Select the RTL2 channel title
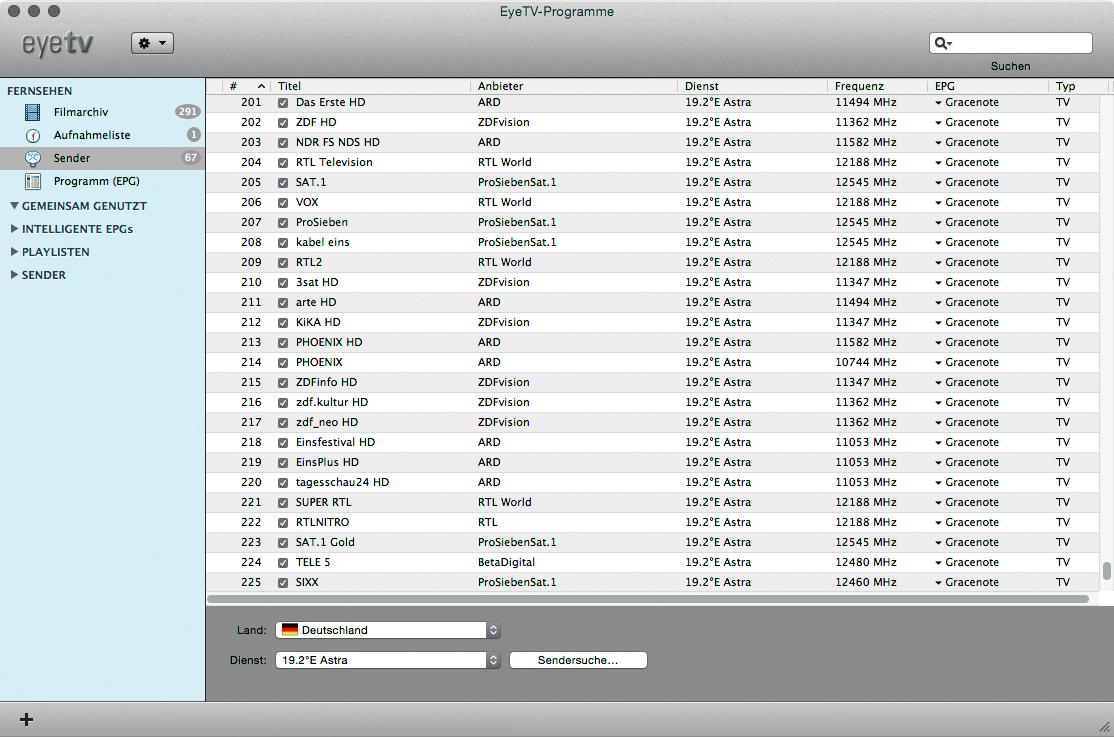Viewport: 1114px width, 737px height. coord(309,262)
